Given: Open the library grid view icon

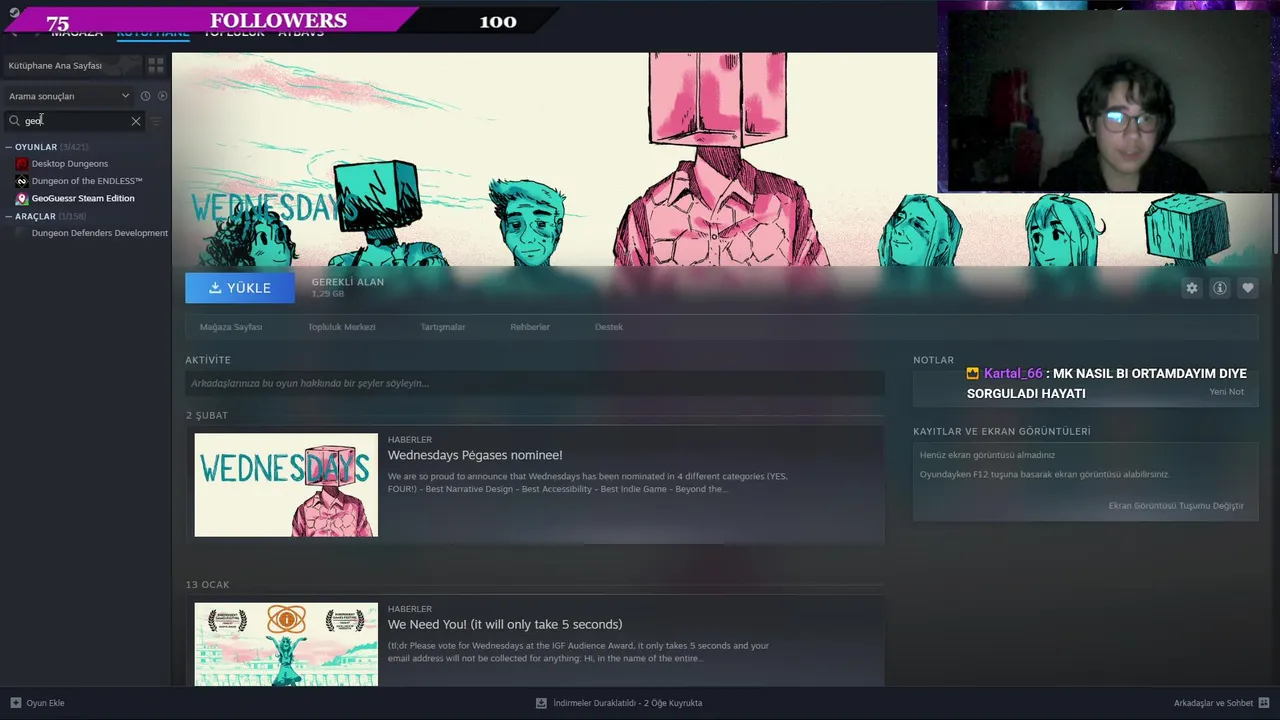Looking at the screenshot, I should tap(156, 65).
